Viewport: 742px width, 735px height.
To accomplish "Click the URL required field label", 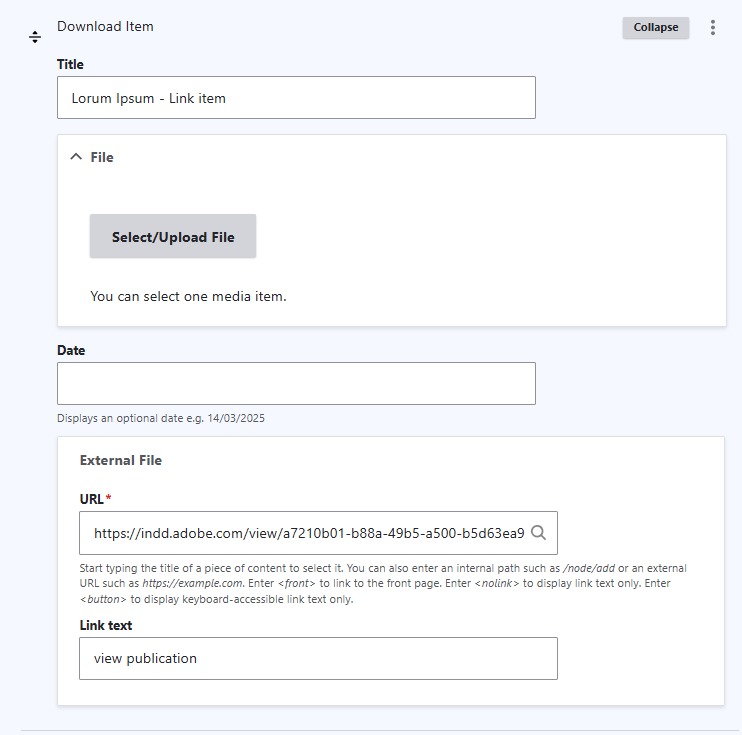I will (x=95, y=499).
